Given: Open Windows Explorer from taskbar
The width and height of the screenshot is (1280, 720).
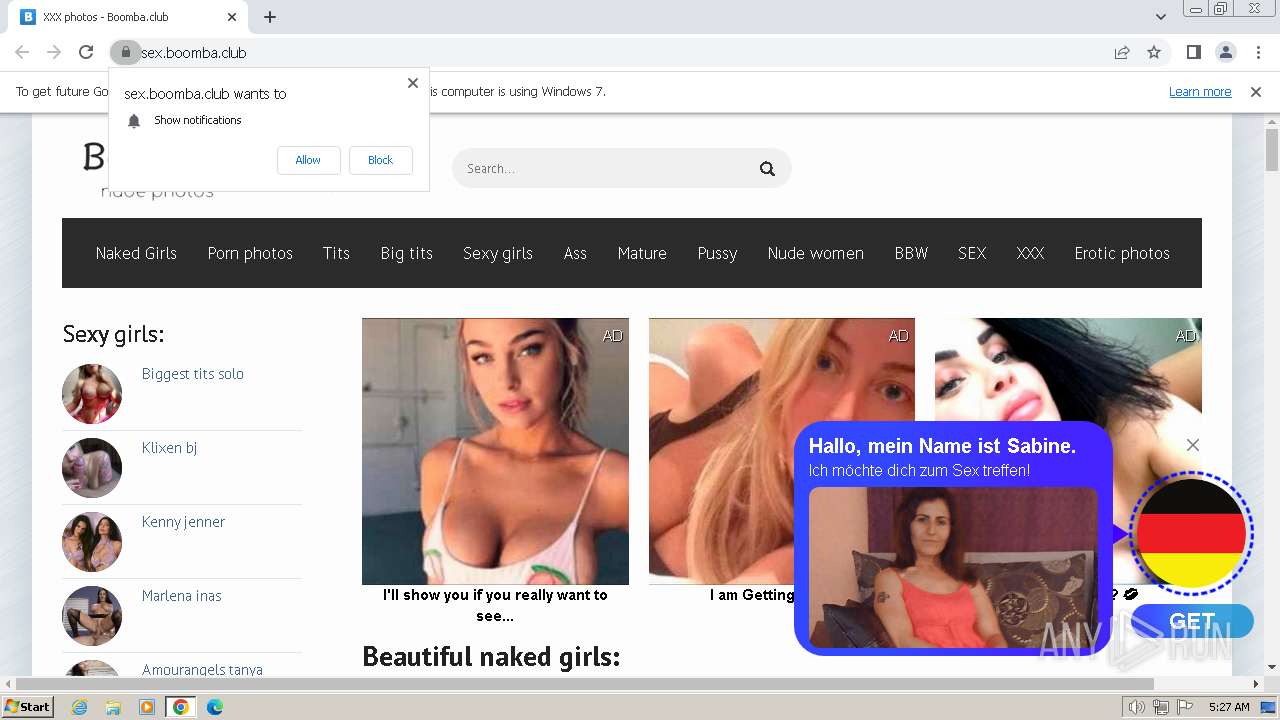Looking at the screenshot, I should [113, 707].
